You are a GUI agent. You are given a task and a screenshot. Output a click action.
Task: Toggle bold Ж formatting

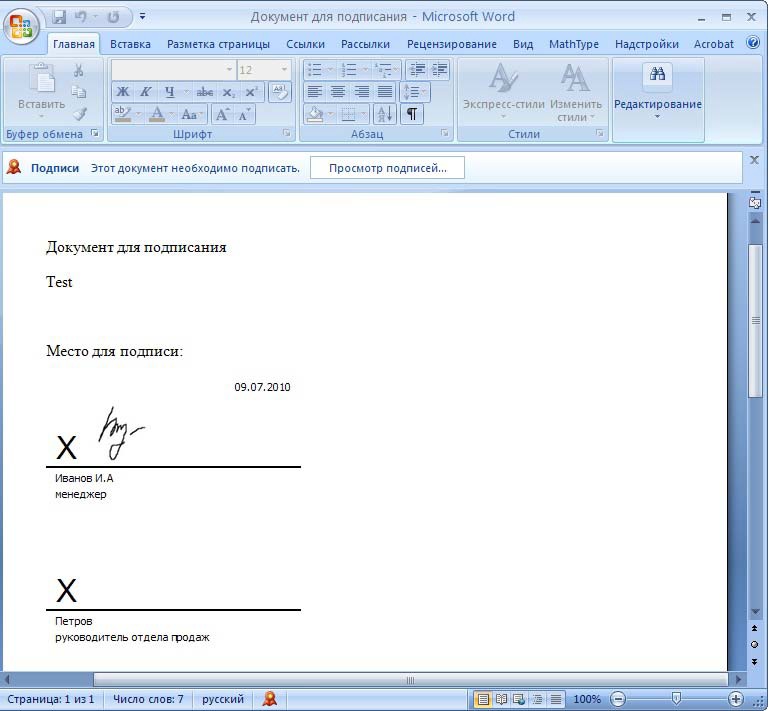point(123,92)
